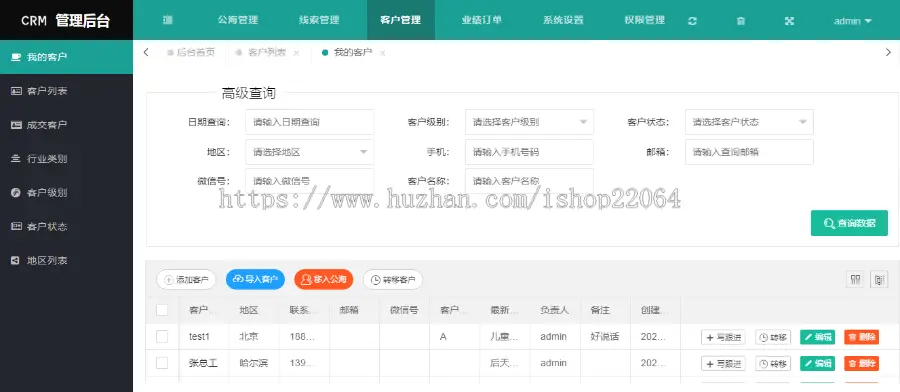Click the 添加客户 button
The width and height of the screenshot is (900, 392).
[186, 280]
